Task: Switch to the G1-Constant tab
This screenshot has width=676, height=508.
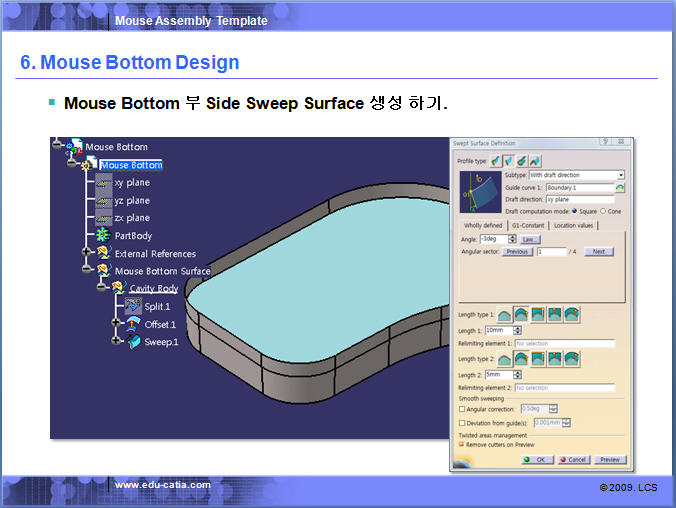Action: click(x=528, y=225)
